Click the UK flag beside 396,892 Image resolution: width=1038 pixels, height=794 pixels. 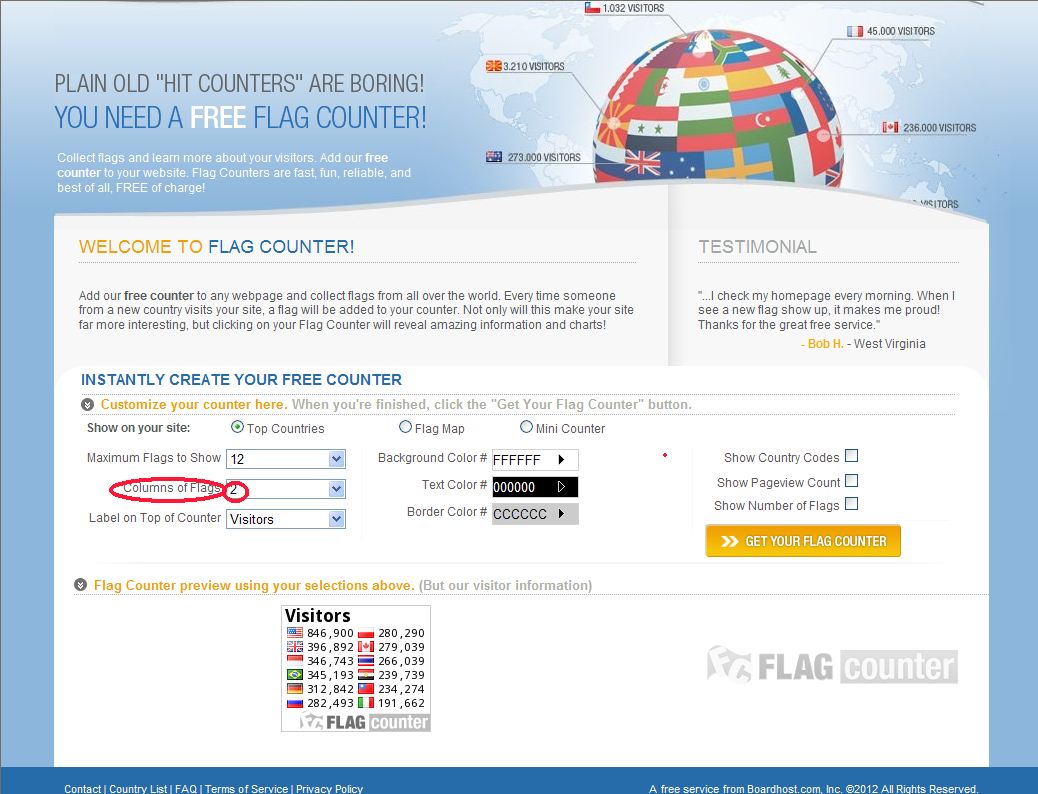coord(295,647)
